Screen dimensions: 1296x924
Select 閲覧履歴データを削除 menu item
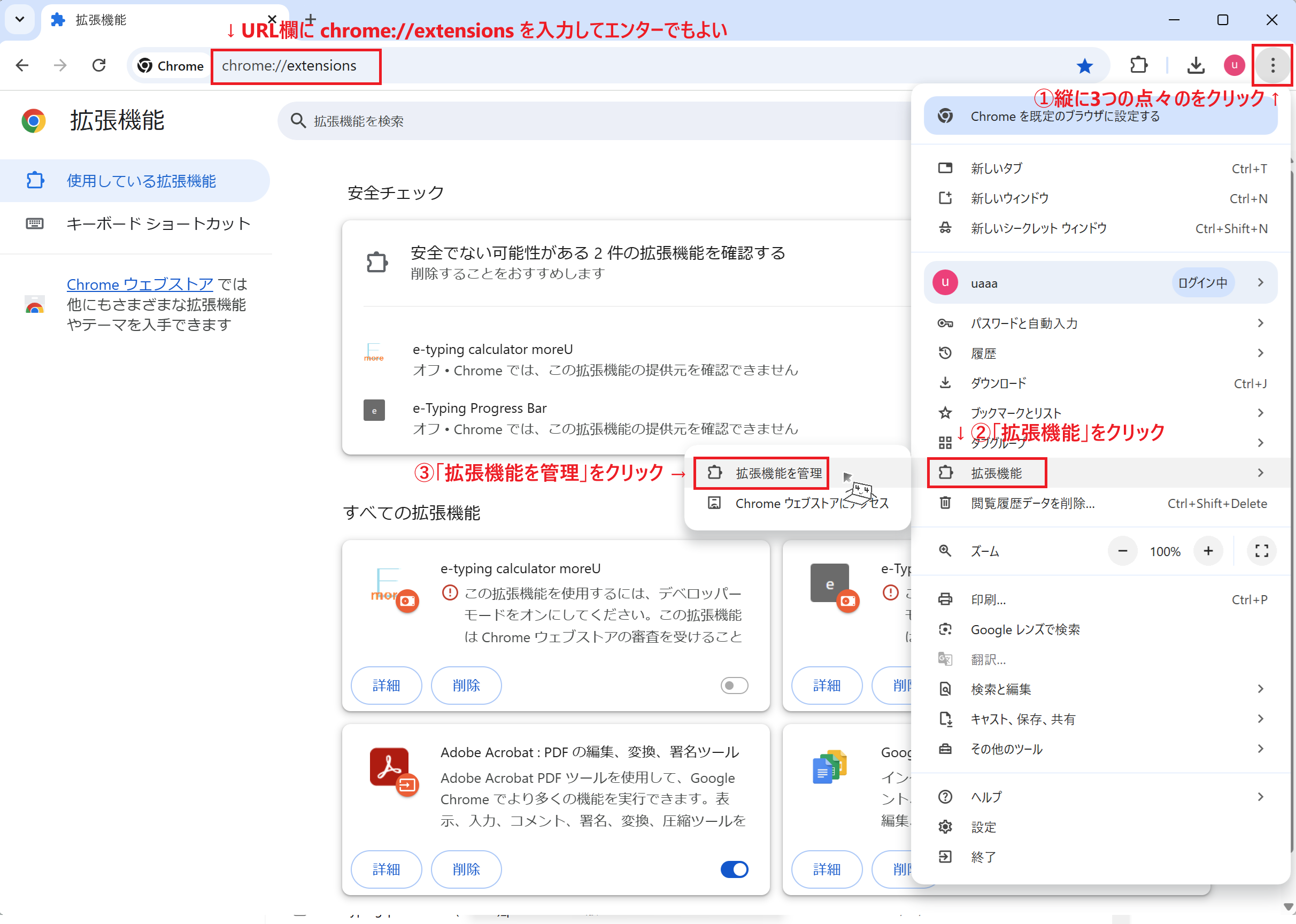(1100, 503)
